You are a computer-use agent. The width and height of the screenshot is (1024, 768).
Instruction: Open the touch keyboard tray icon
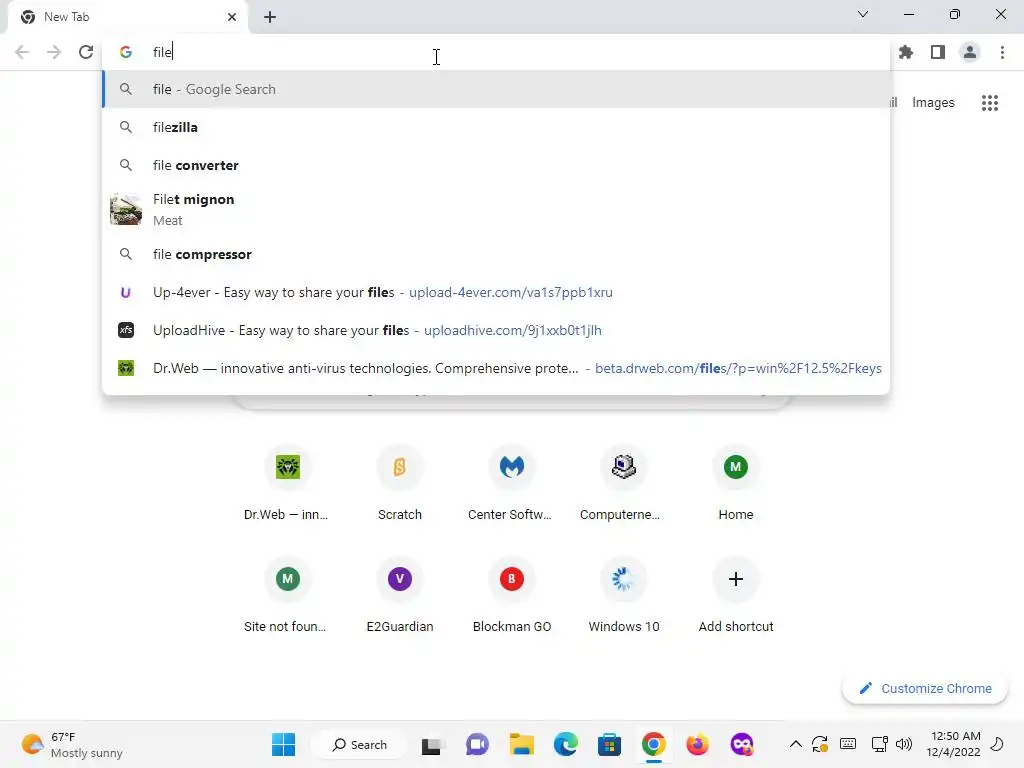[848, 744]
